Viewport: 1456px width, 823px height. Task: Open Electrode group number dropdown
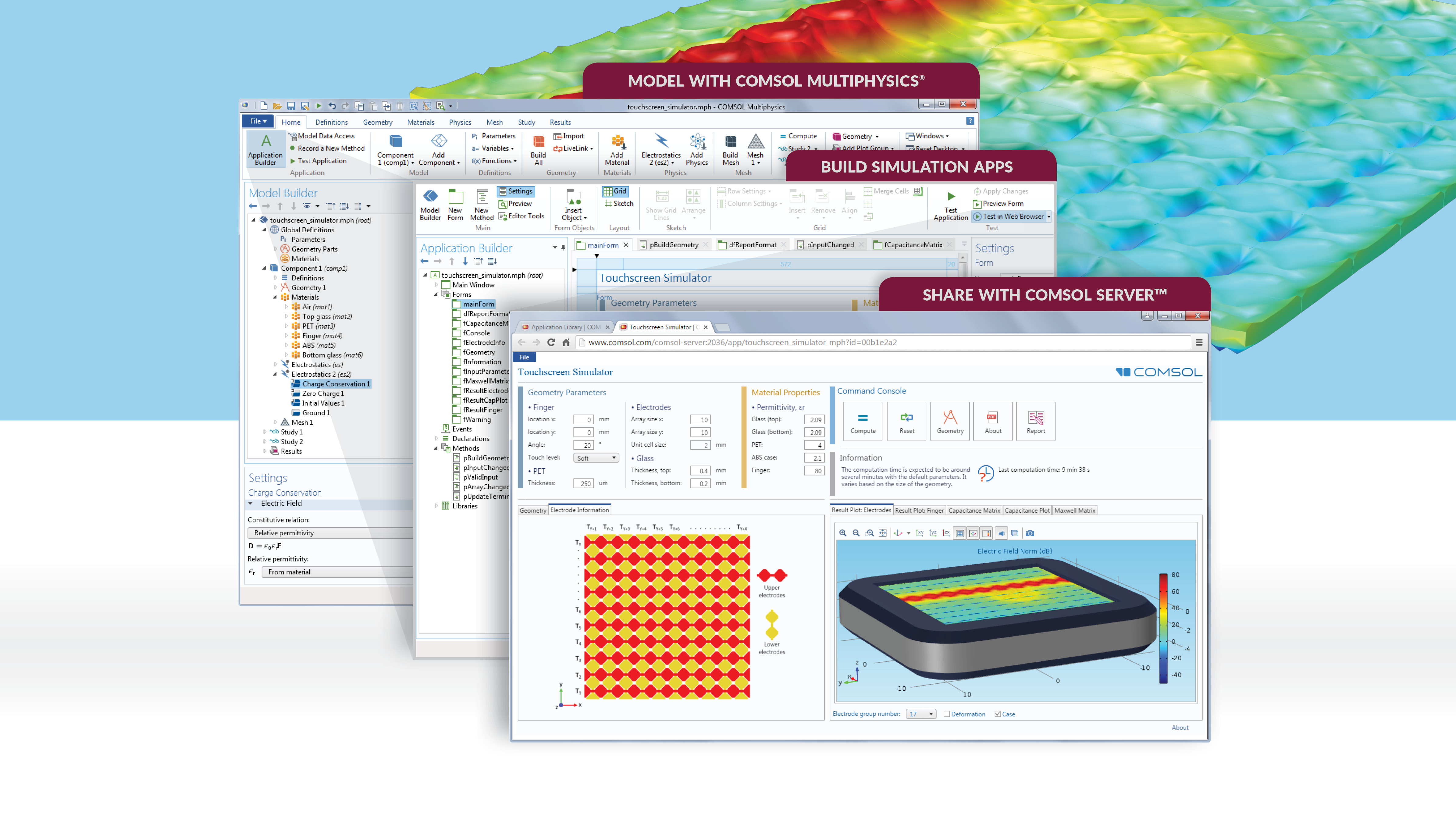[x=921, y=714]
